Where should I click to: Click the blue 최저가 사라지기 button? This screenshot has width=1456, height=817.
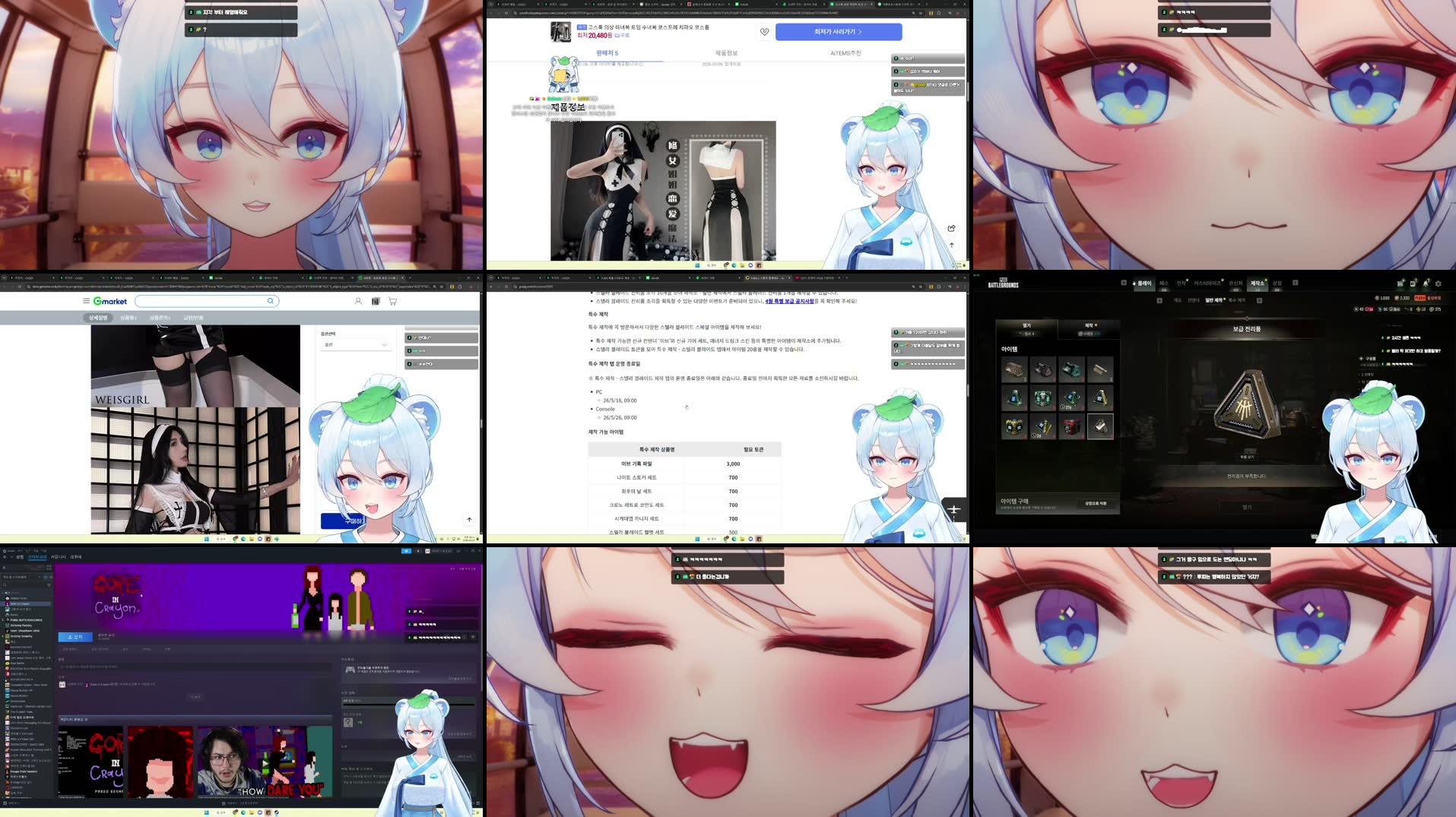tap(838, 32)
